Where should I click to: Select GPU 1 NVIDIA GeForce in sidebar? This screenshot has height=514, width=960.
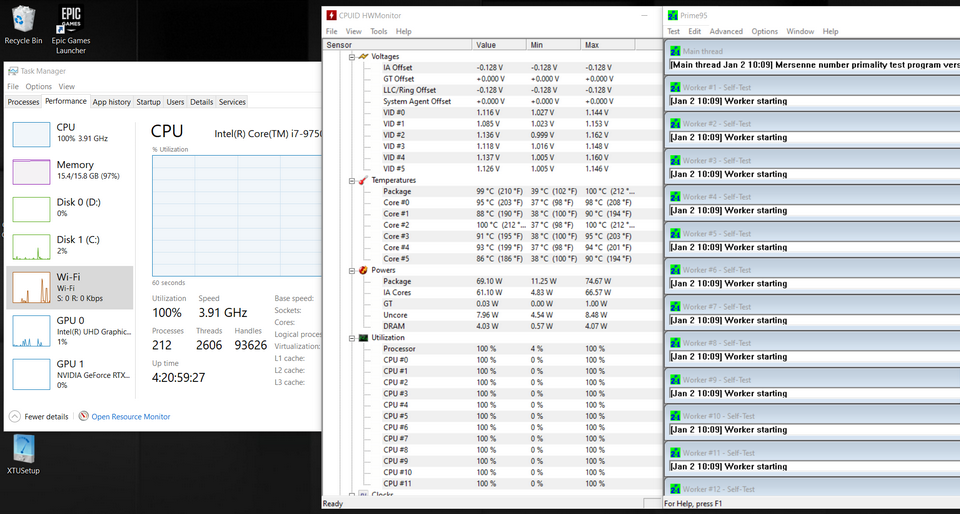70,371
